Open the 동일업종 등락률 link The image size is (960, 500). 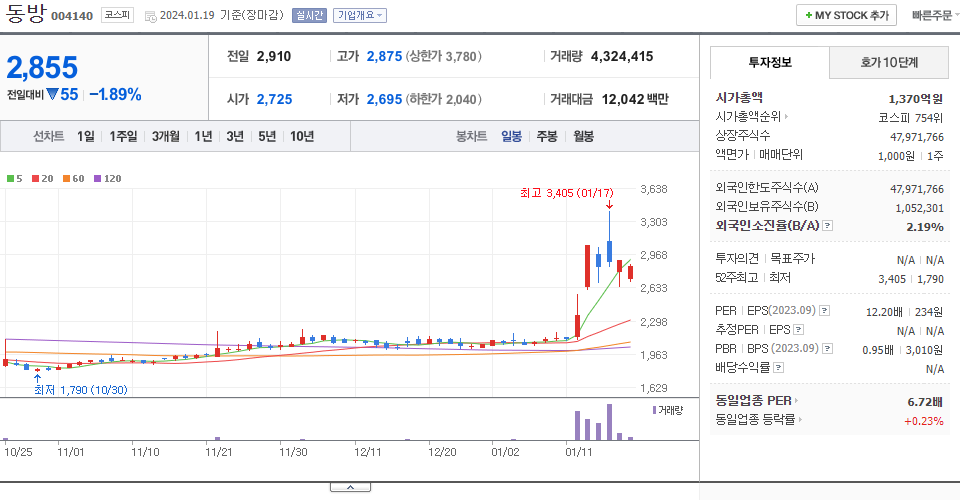758,420
